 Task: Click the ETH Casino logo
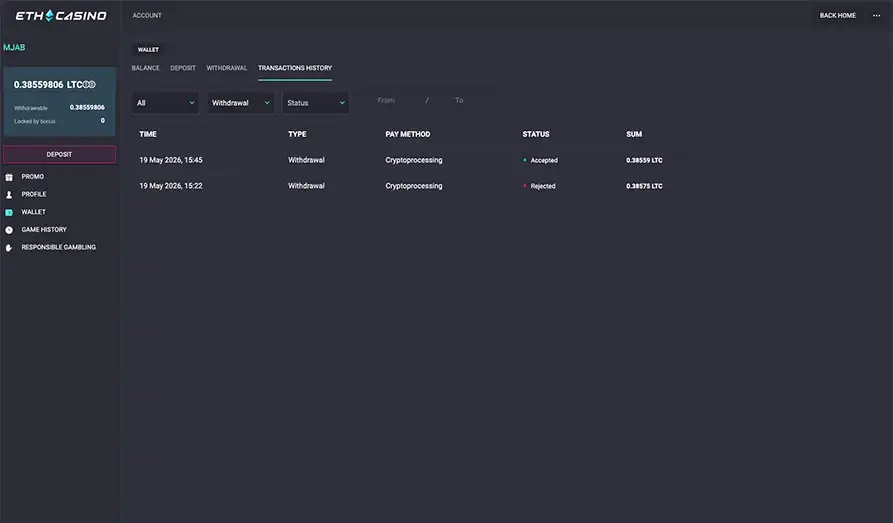point(61,15)
